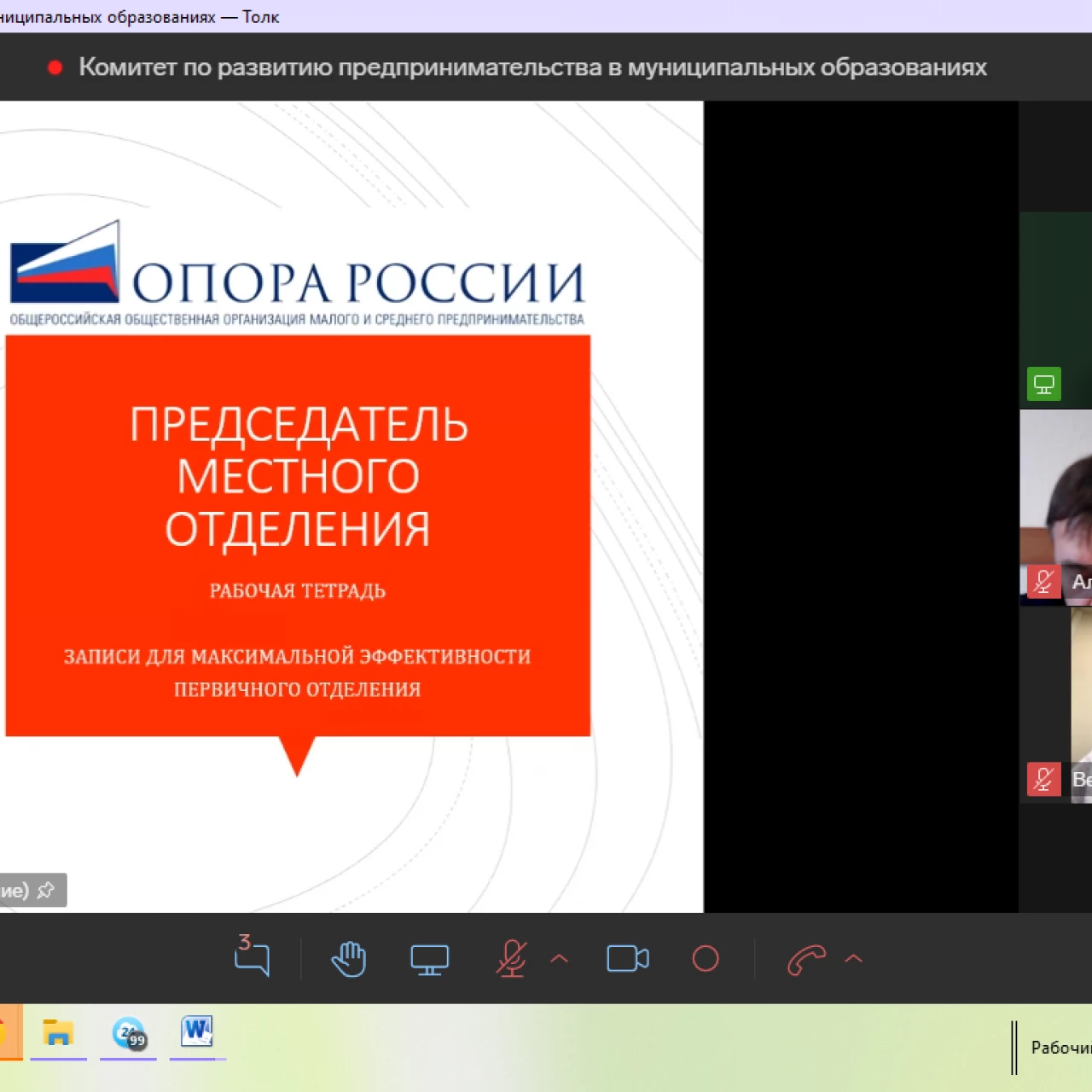
Task: Turn on the camera
Action: tap(628, 959)
